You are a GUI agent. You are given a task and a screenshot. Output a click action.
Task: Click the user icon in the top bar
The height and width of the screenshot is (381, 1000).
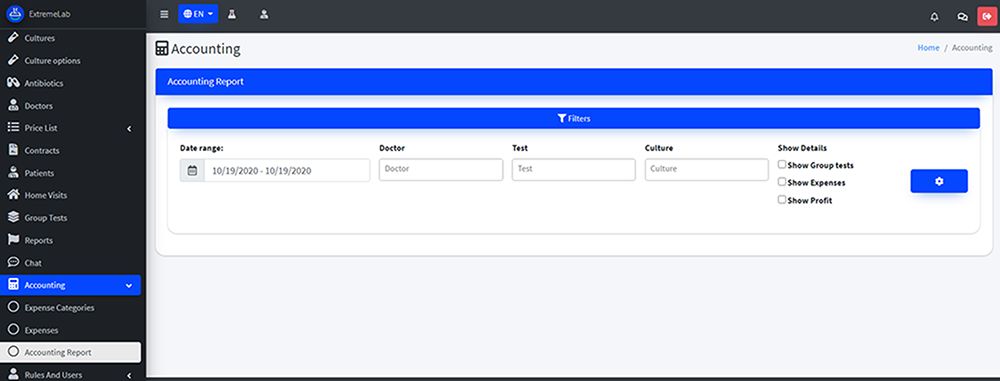[x=264, y=14]
